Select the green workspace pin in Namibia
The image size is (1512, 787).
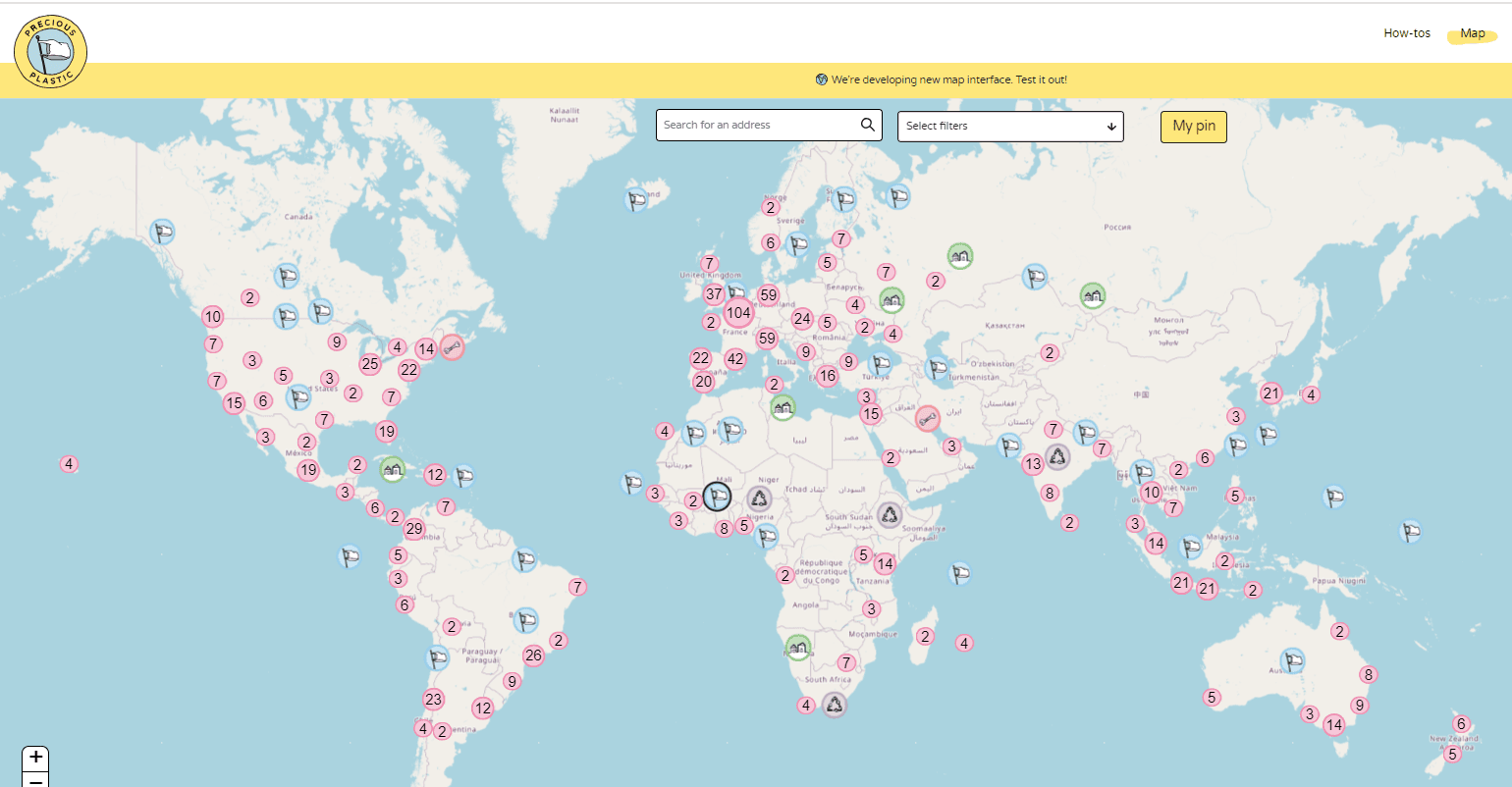(798, 648)
